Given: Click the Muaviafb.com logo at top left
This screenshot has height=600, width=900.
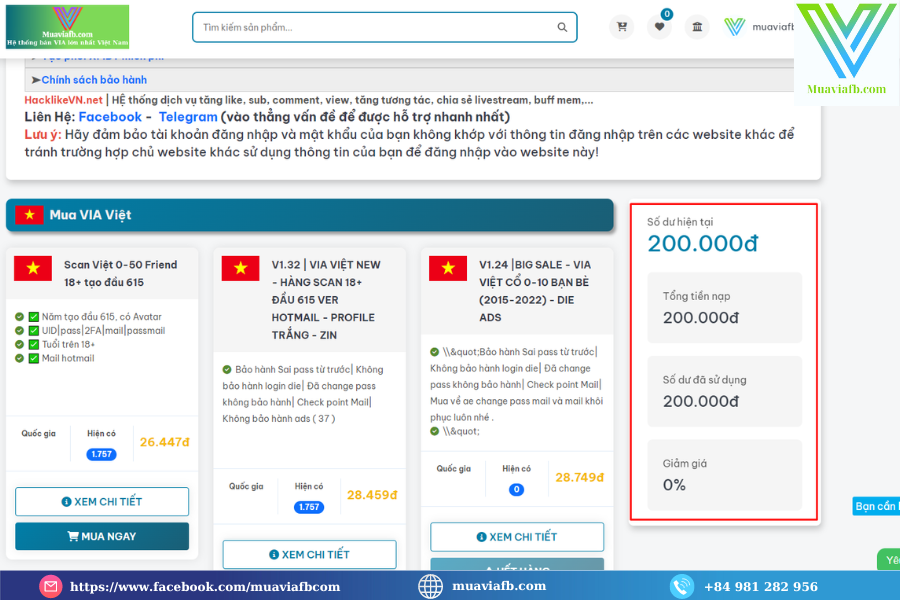Looking at the screenshot, I should tap(67, 26).
